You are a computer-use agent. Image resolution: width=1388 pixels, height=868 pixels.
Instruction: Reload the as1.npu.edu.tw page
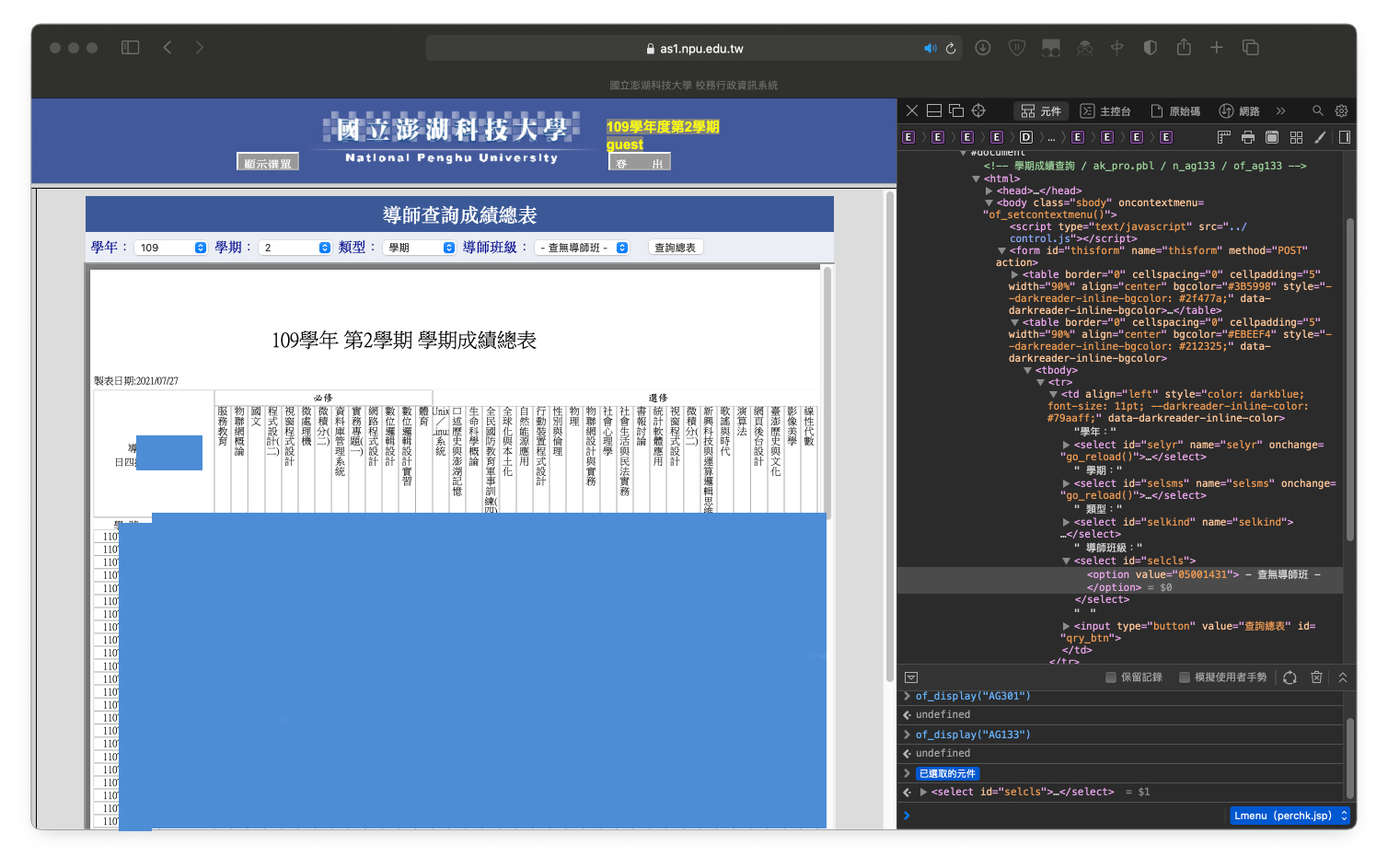tap(951, 48)
